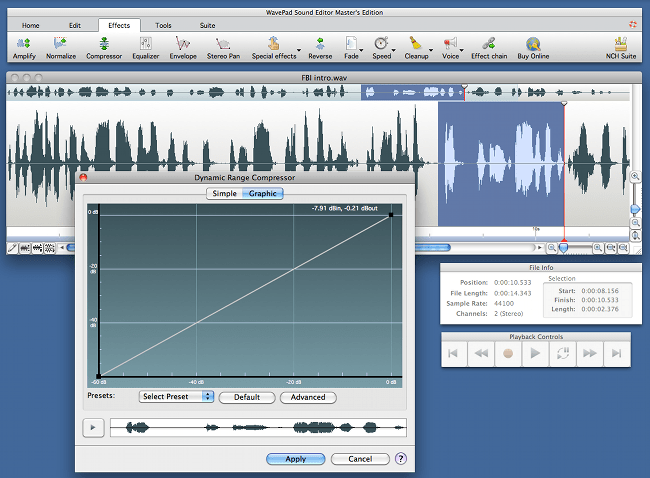
Task: Click the vertical zoom in magnifier
Action: 635,176
